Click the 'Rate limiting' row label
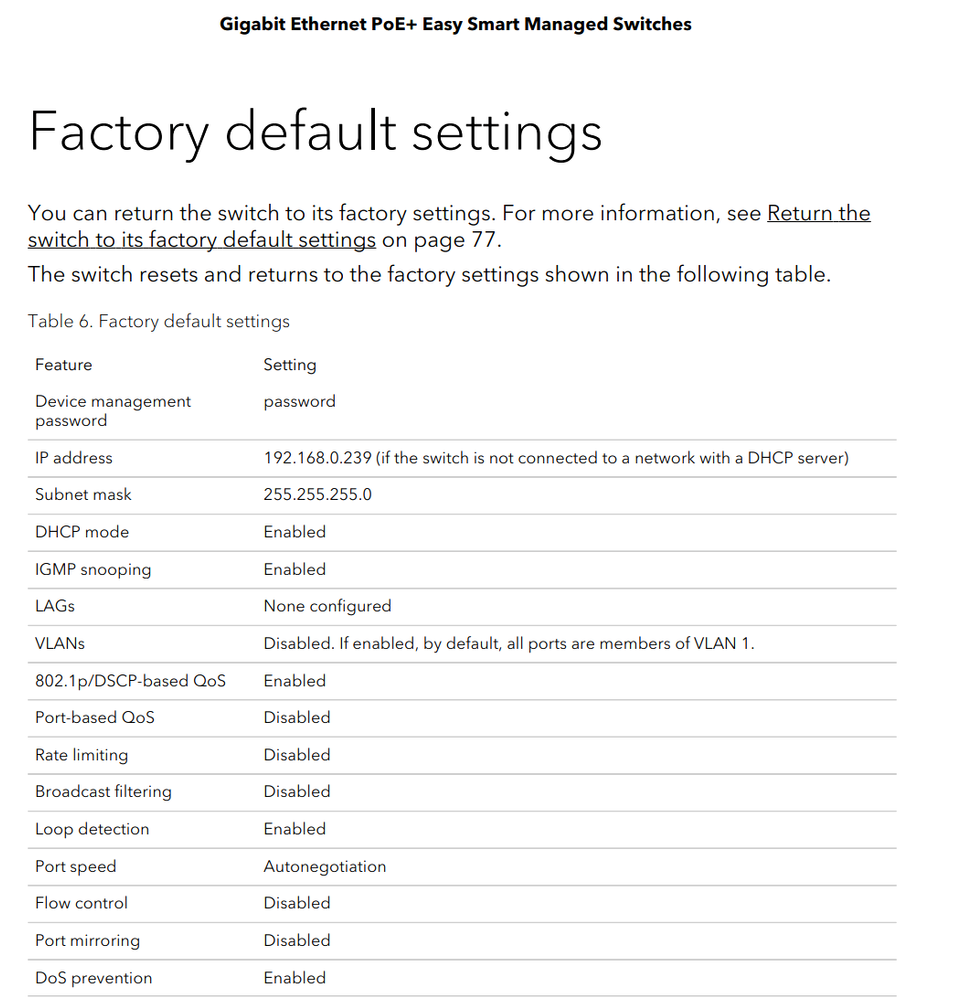The image size is (961, 998). pyautogui.click(x=81, y=755)
